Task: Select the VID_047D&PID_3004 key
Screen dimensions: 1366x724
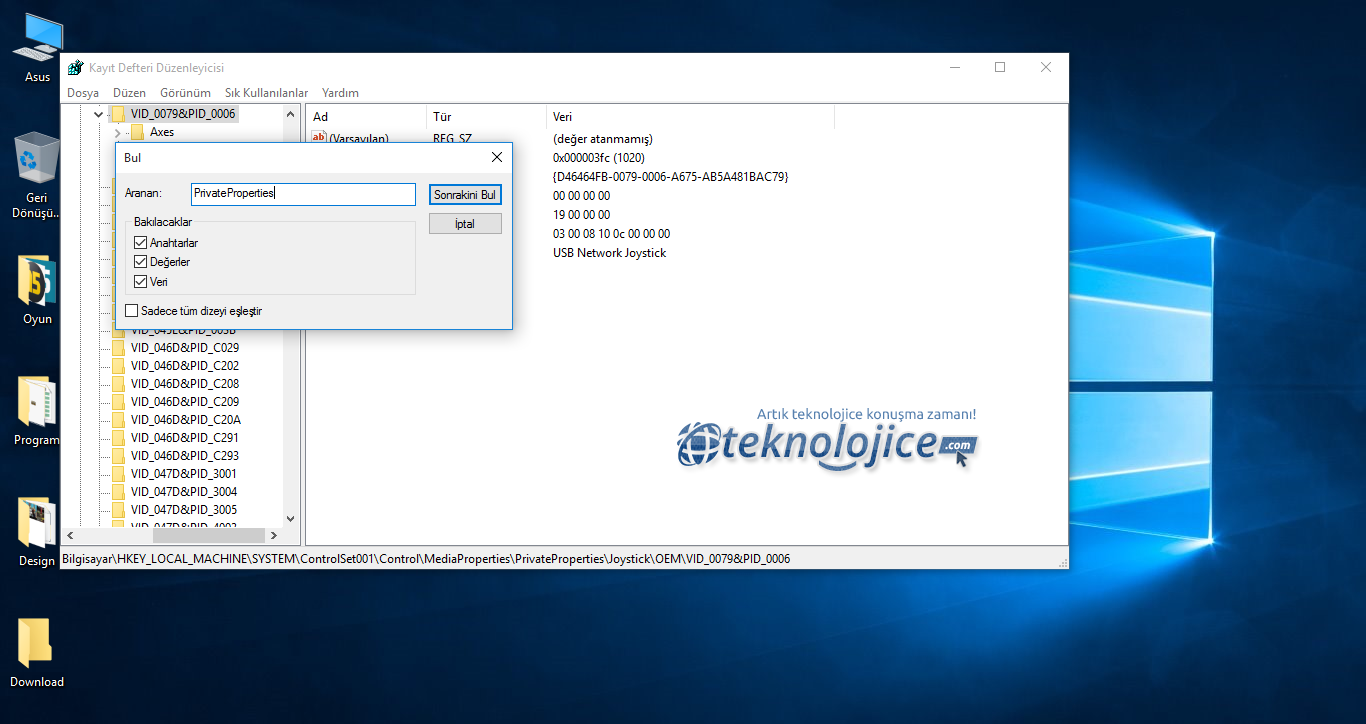Action: 183,492
